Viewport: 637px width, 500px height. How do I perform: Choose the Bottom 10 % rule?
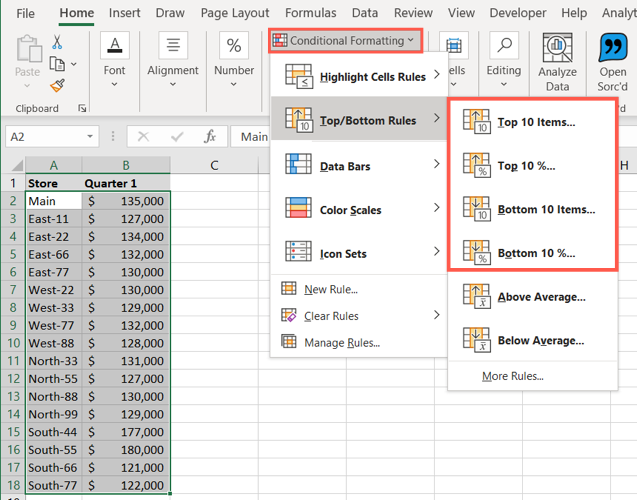535,253
